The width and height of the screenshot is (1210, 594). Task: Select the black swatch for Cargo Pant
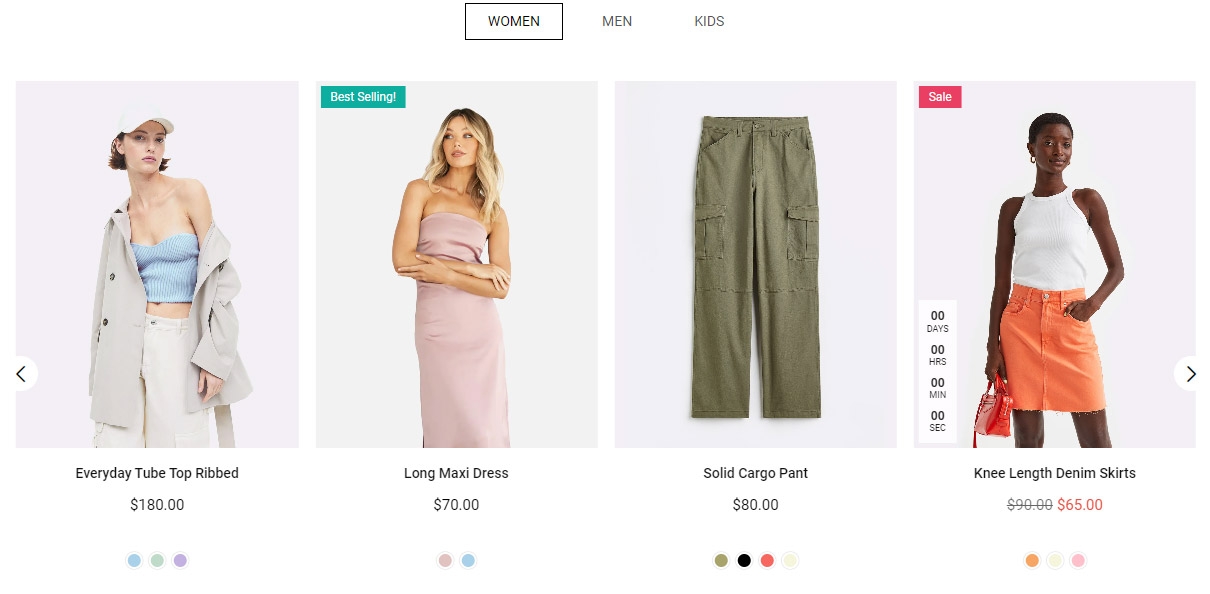(x=744, y=561)
